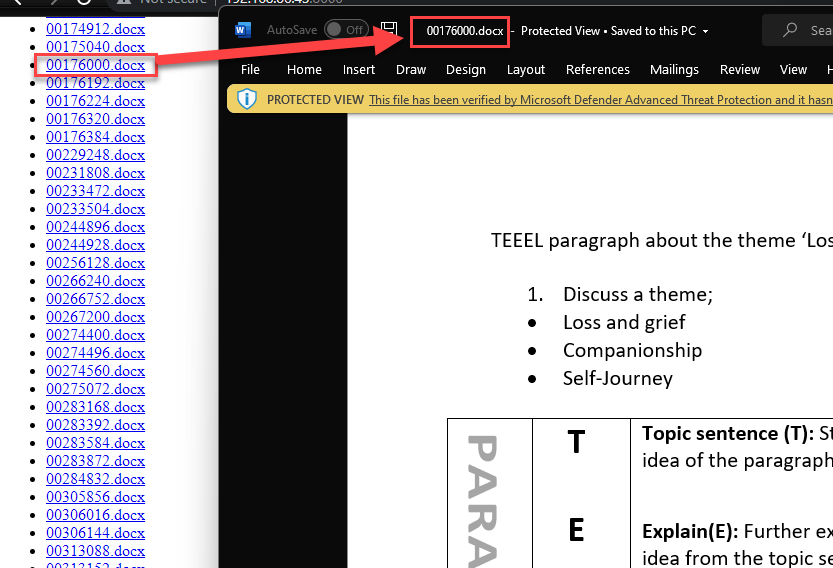Open 00244928.docx link in browser
833x568 pixels.
pyautogui.click(x=96, y=245)
